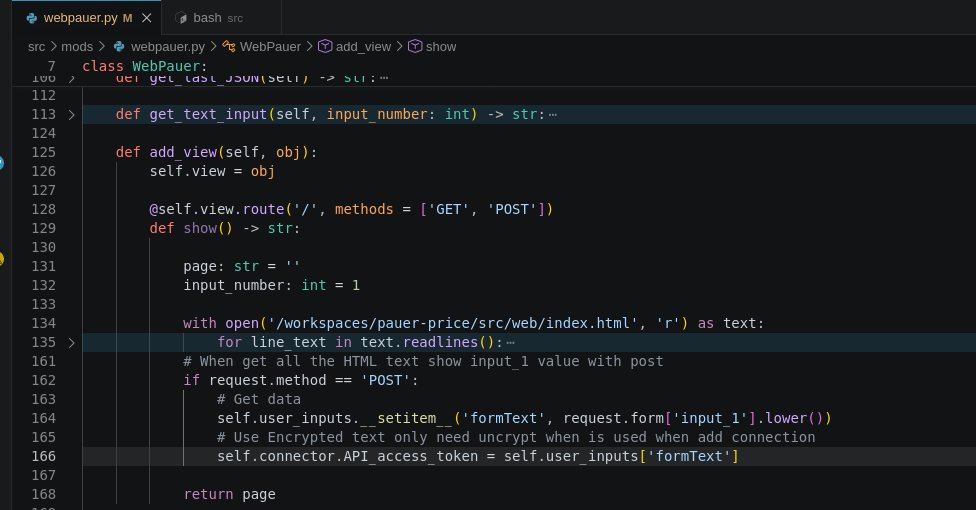Click the Python file icon in webpauer.py tab
This screenshot has height=510, width=976.
click(32, 18)
